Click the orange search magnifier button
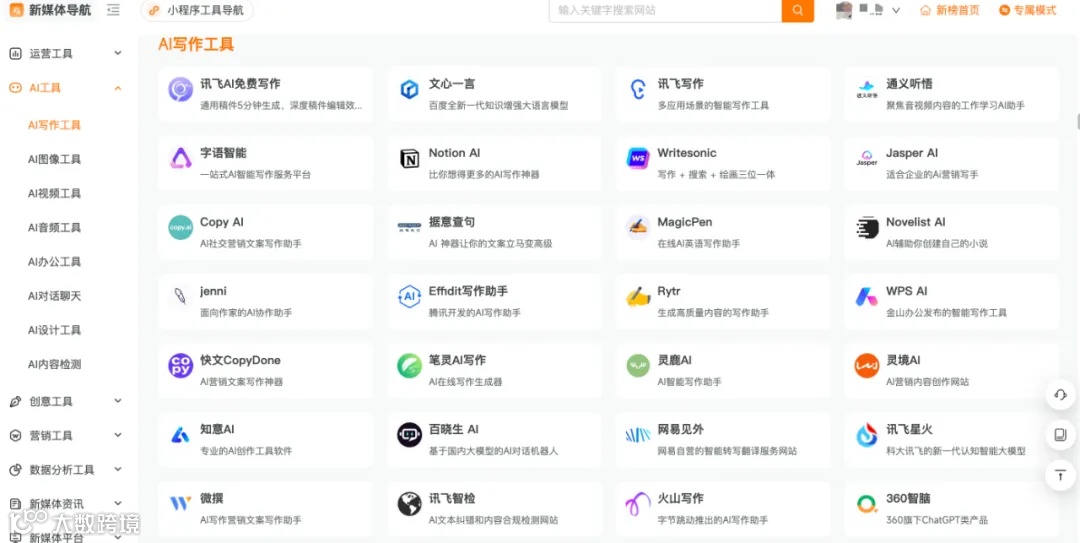 [x=798, y=10]
